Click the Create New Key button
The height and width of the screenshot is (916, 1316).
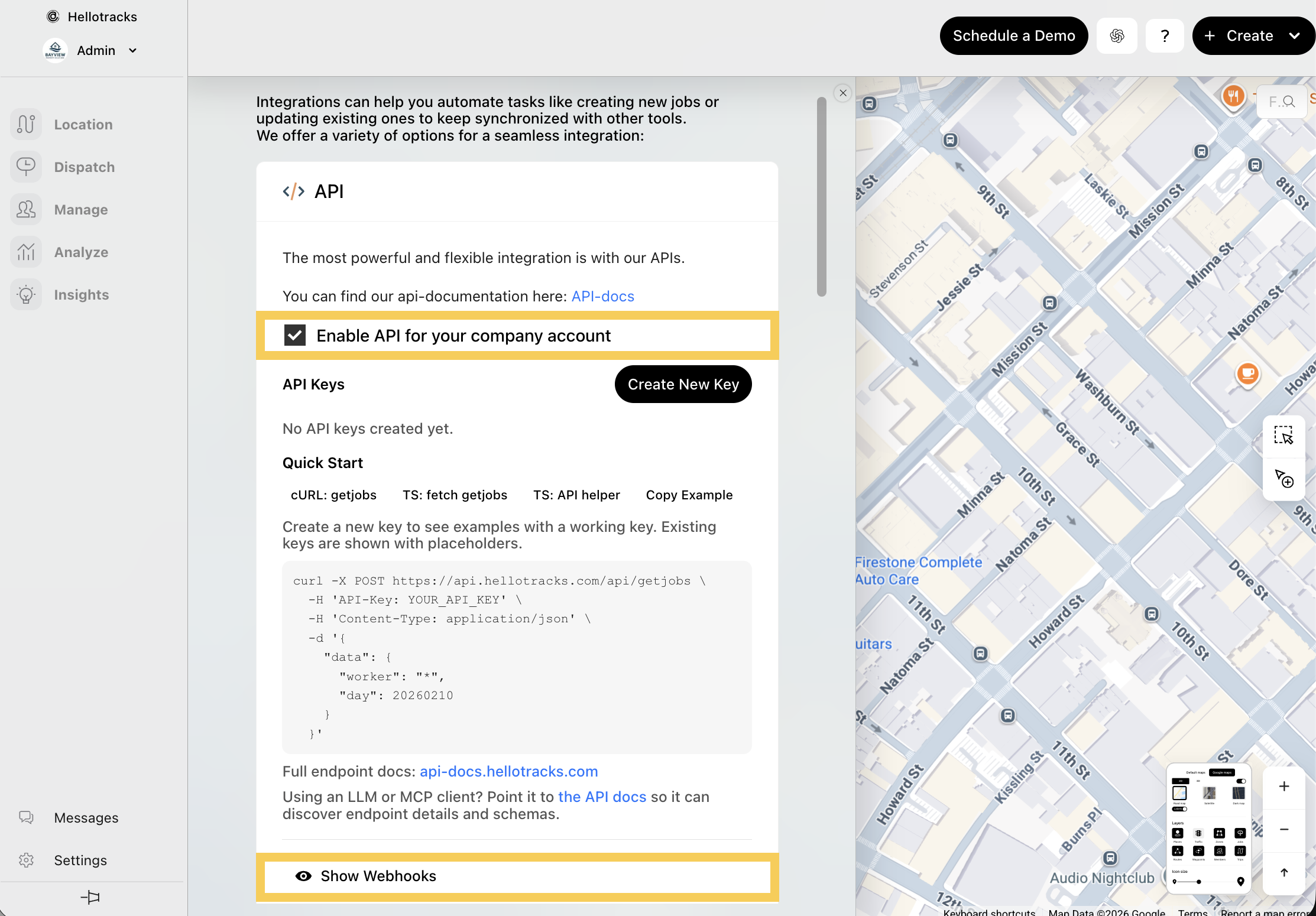(x=683, y=384)
